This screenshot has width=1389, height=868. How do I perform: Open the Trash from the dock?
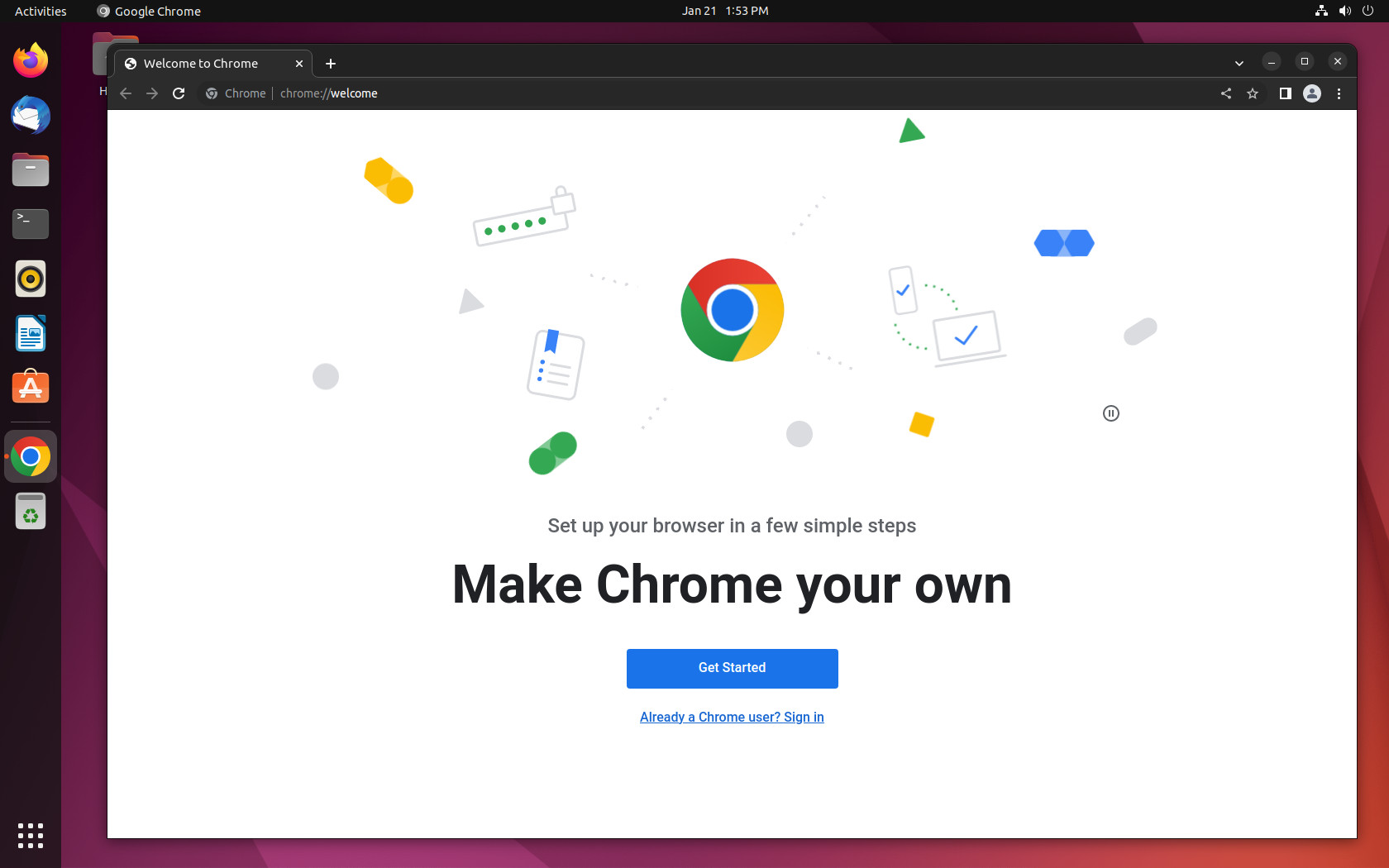click(x=31, y=511)
